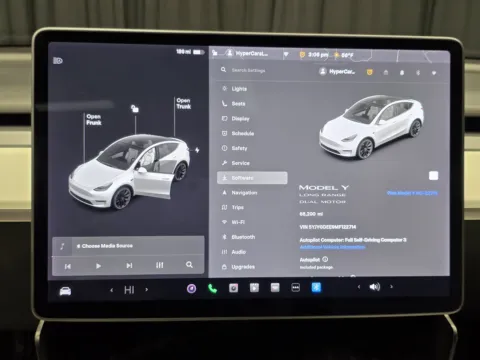Skip to next track
The width and height of the screenshot is (480, 360).
(x=129, y=266)
